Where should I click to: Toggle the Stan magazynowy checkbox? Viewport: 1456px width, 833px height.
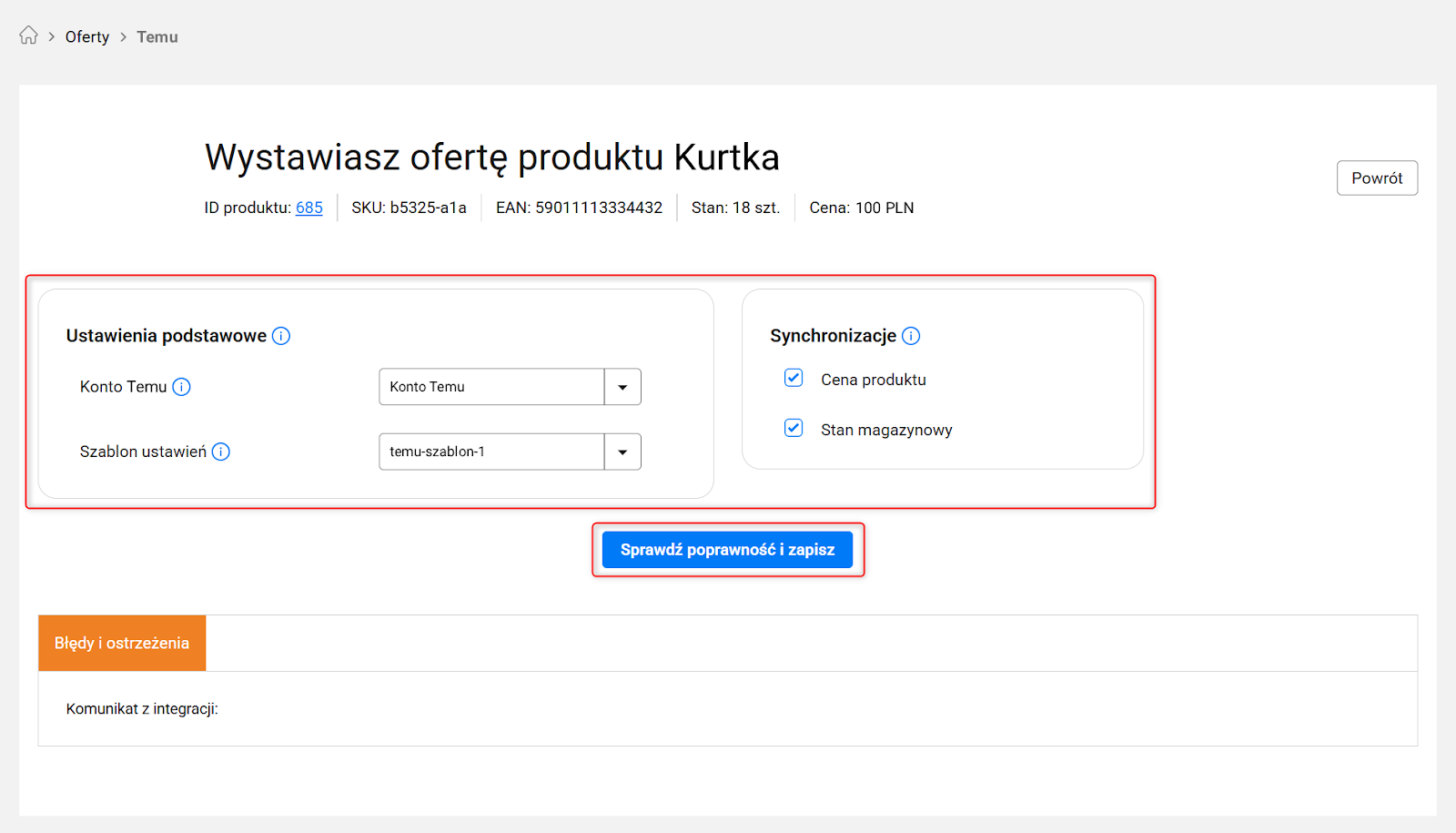[x=794, y=428]
